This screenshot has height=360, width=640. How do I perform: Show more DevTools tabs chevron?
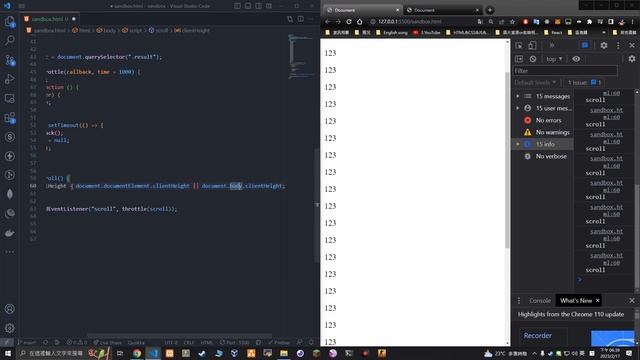point(552,45)
